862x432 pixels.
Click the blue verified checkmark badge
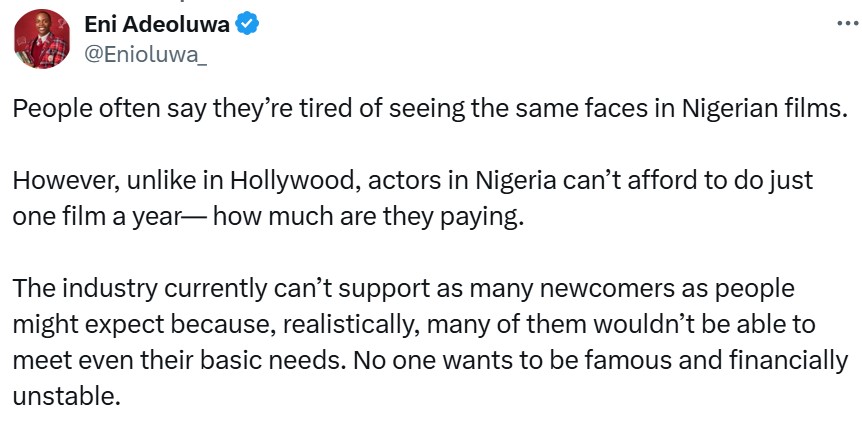coord(247,24)
